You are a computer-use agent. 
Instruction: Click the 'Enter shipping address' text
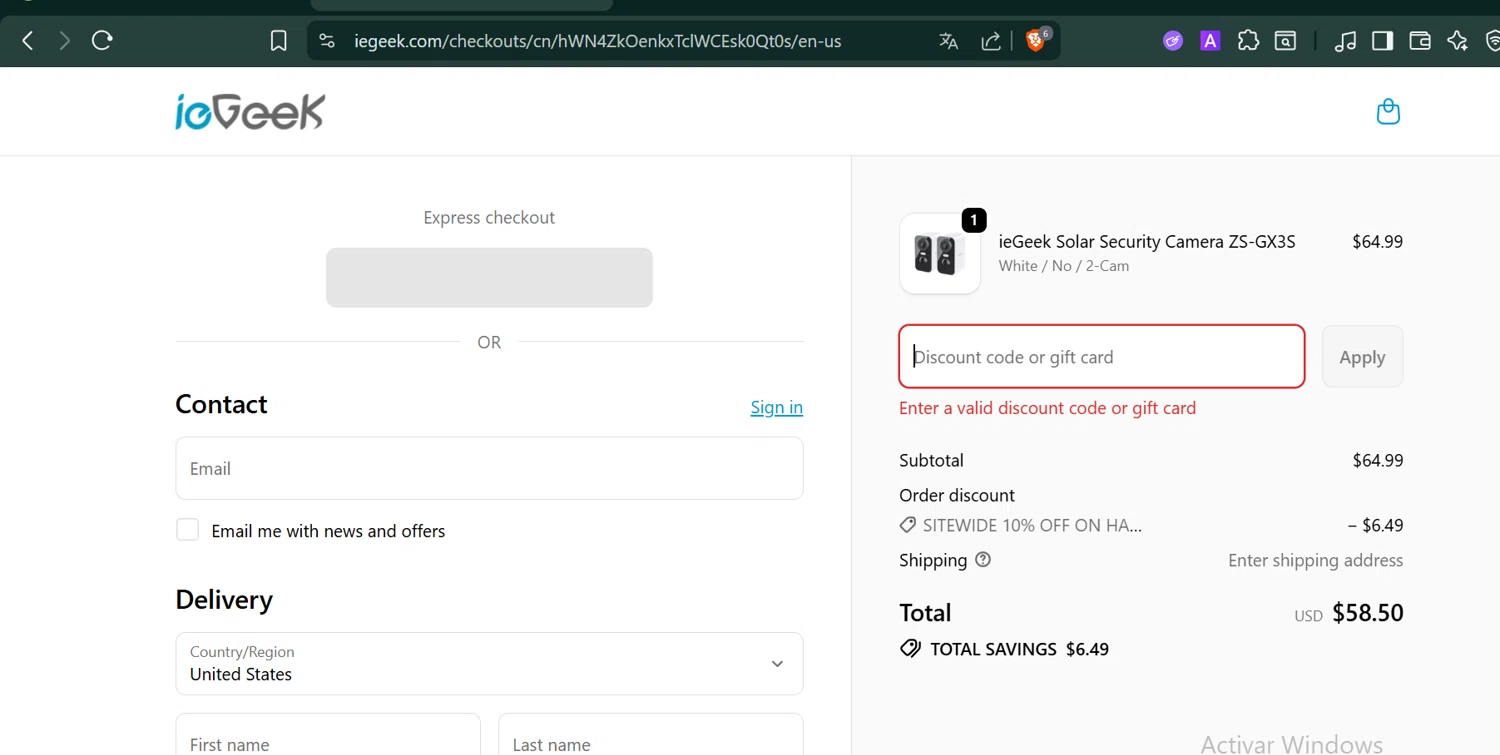tap(1315, 560)
